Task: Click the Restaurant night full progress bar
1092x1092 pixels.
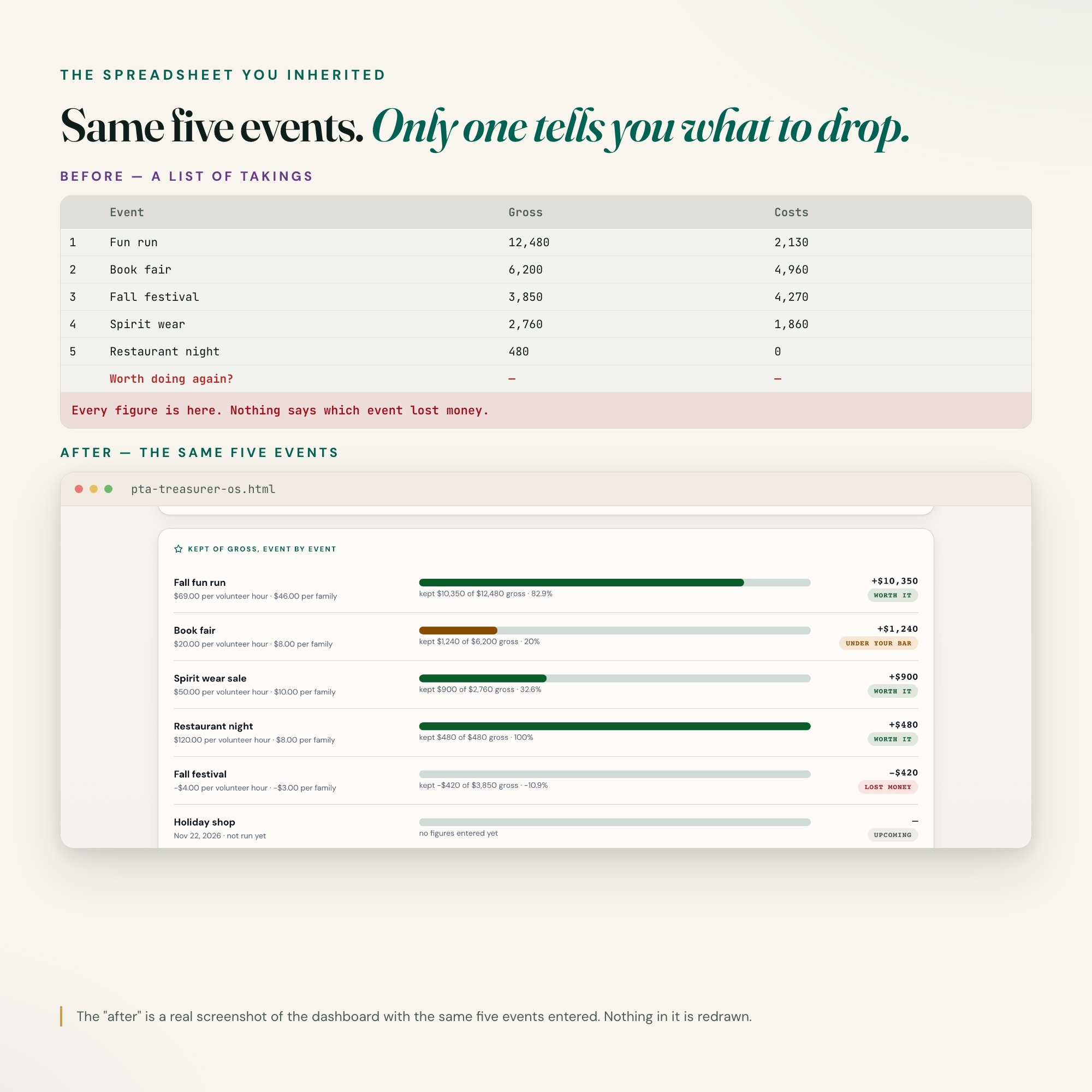Action: [614, 726]
